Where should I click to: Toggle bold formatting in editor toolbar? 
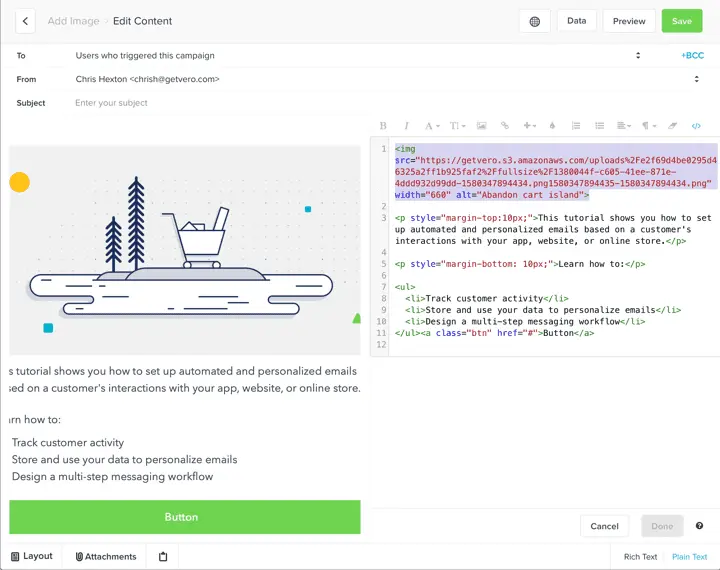[383, 126]
